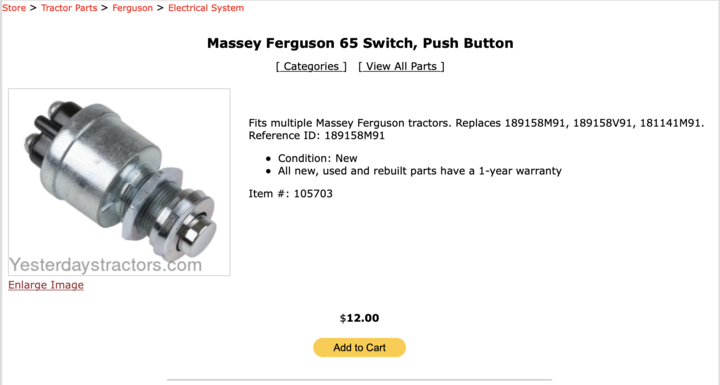This screenshot has height=385, width=720.
Task: Open the Enlarge Image link
Action: [46, 285]
